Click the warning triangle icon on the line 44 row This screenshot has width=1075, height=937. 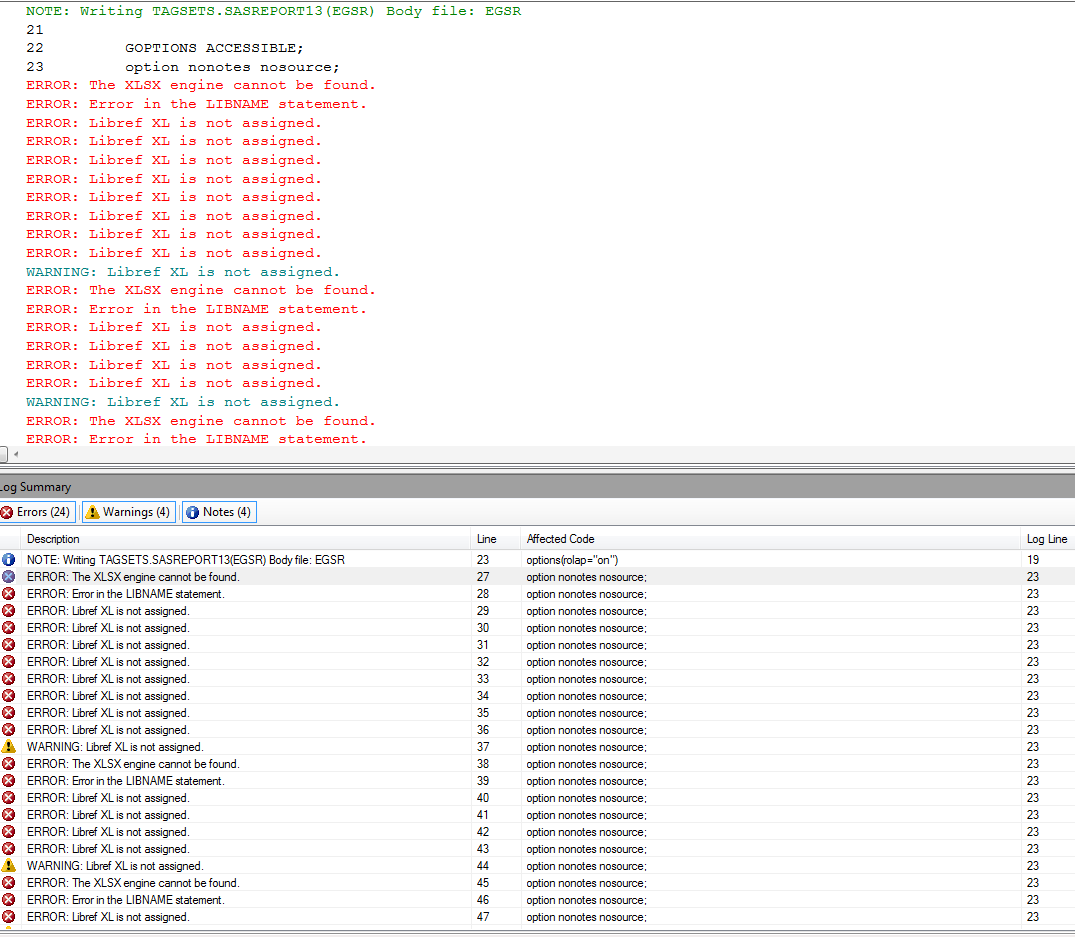pos(9,866)
